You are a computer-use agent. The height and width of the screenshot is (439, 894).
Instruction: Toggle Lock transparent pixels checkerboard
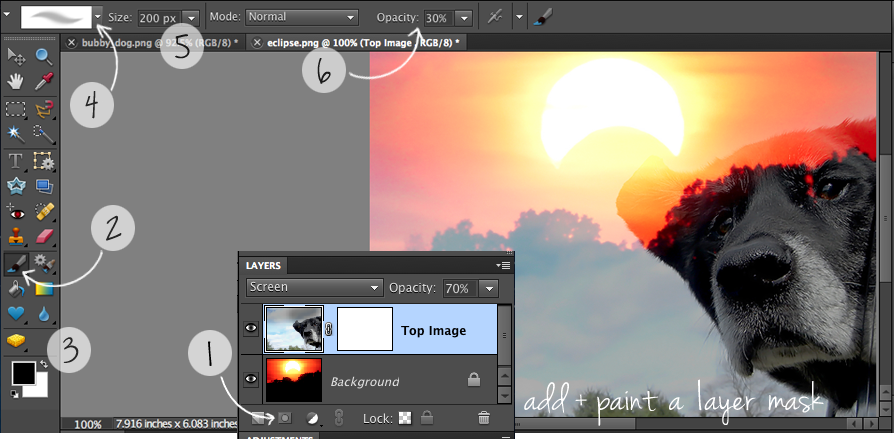(x=405, y=418)
